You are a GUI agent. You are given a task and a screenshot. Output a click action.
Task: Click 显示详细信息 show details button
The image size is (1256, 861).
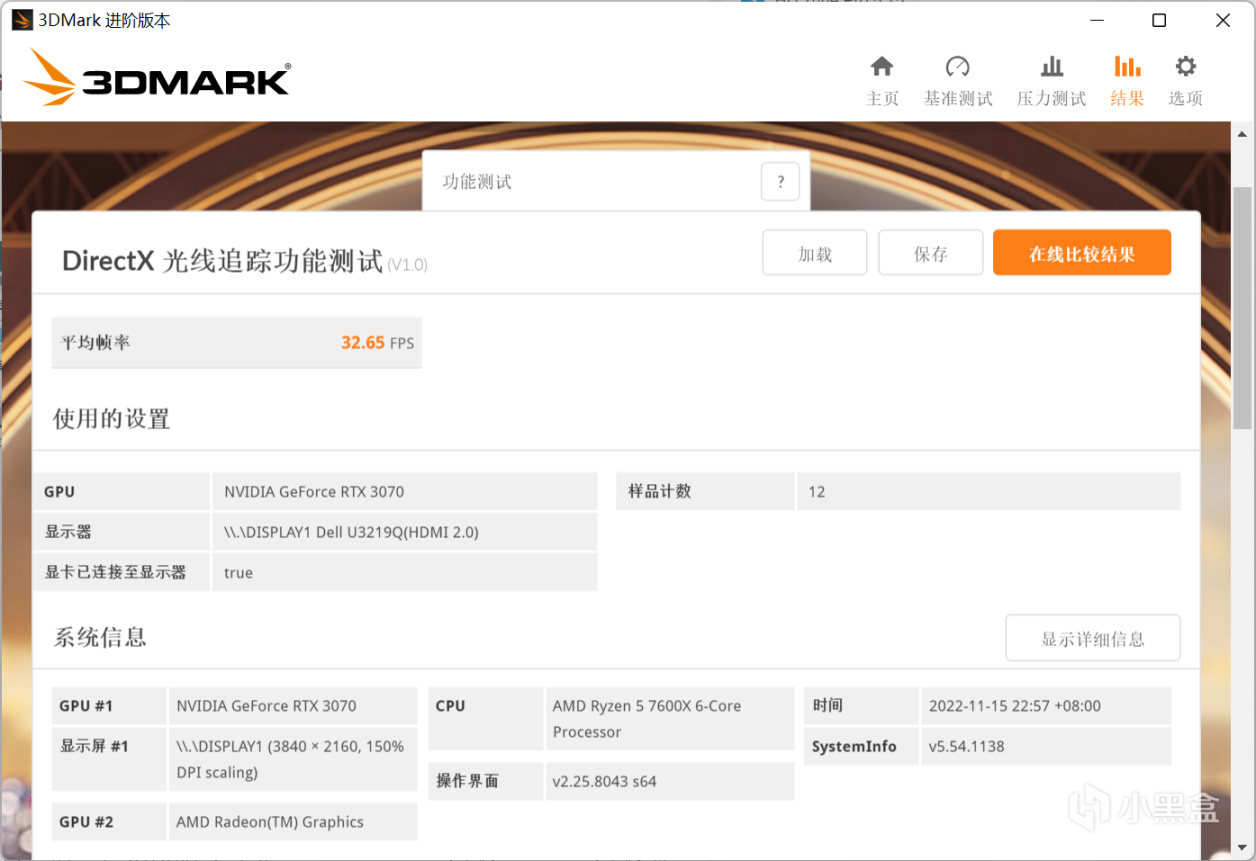point(1093,639)
